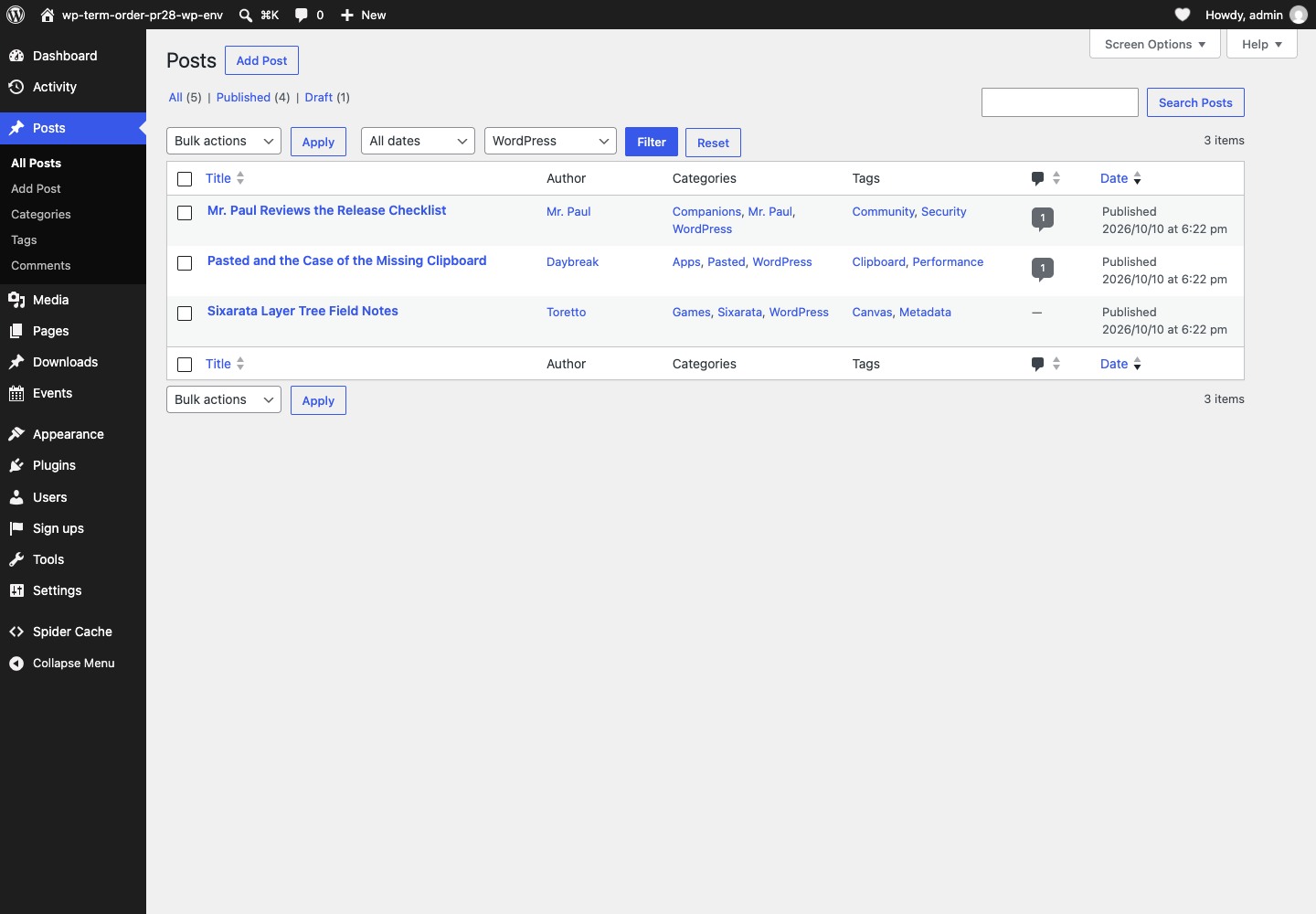Open the top Bulk actions dropdown
The width and height of the screenshot is (1316, 914).
pyautogui.click(x=224, y=141)
